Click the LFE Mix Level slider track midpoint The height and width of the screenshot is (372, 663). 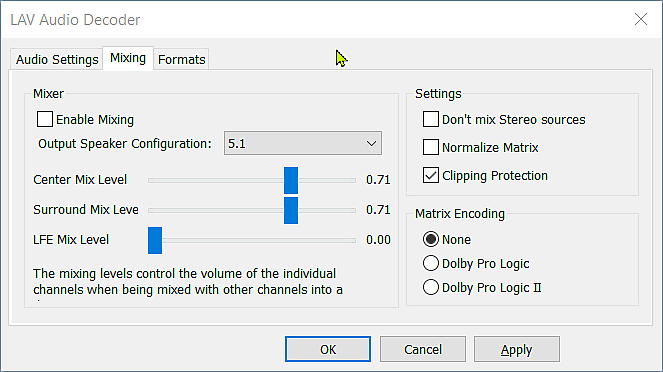point(252,240)
